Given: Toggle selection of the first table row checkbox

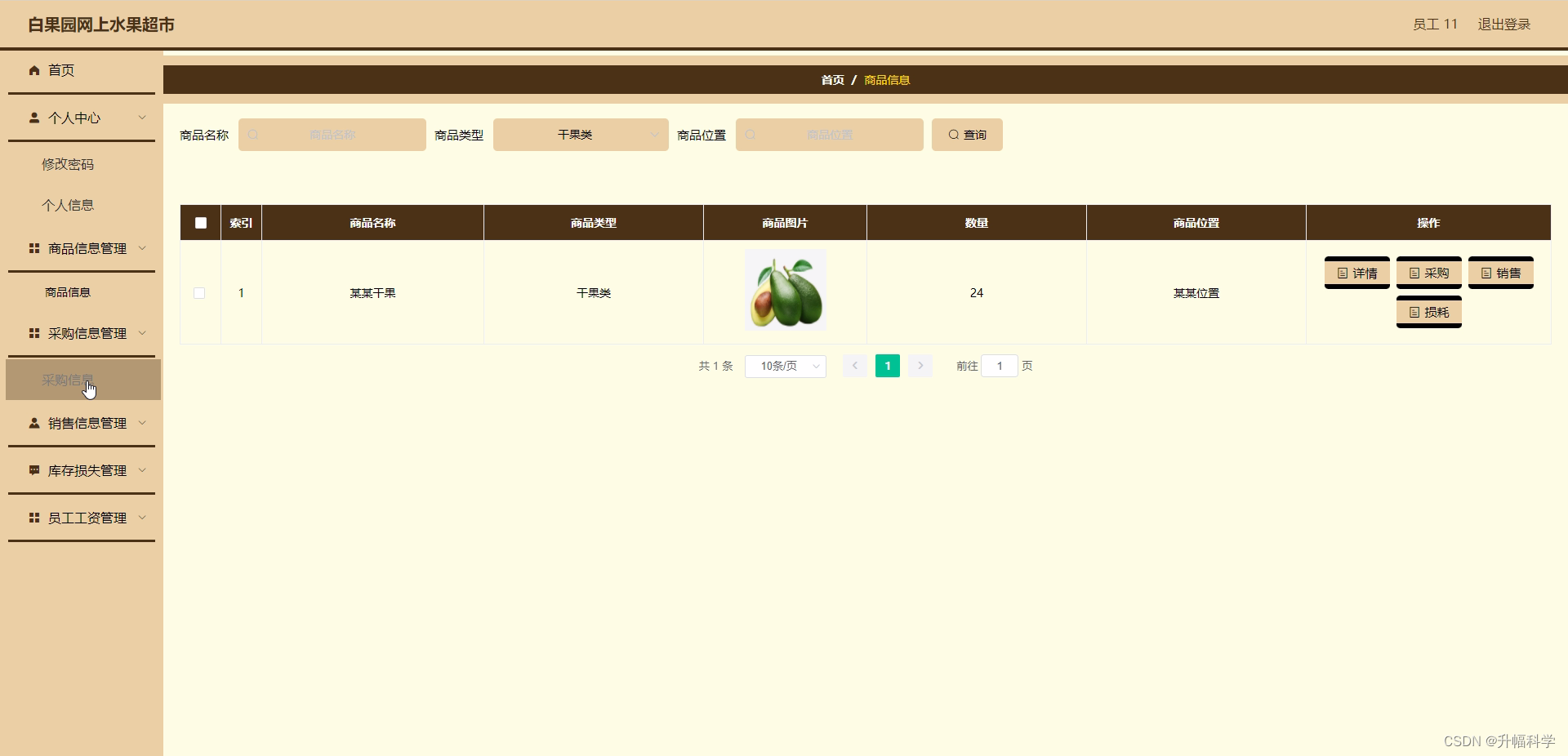Looking at the screenshot, I should pos(199,294).
